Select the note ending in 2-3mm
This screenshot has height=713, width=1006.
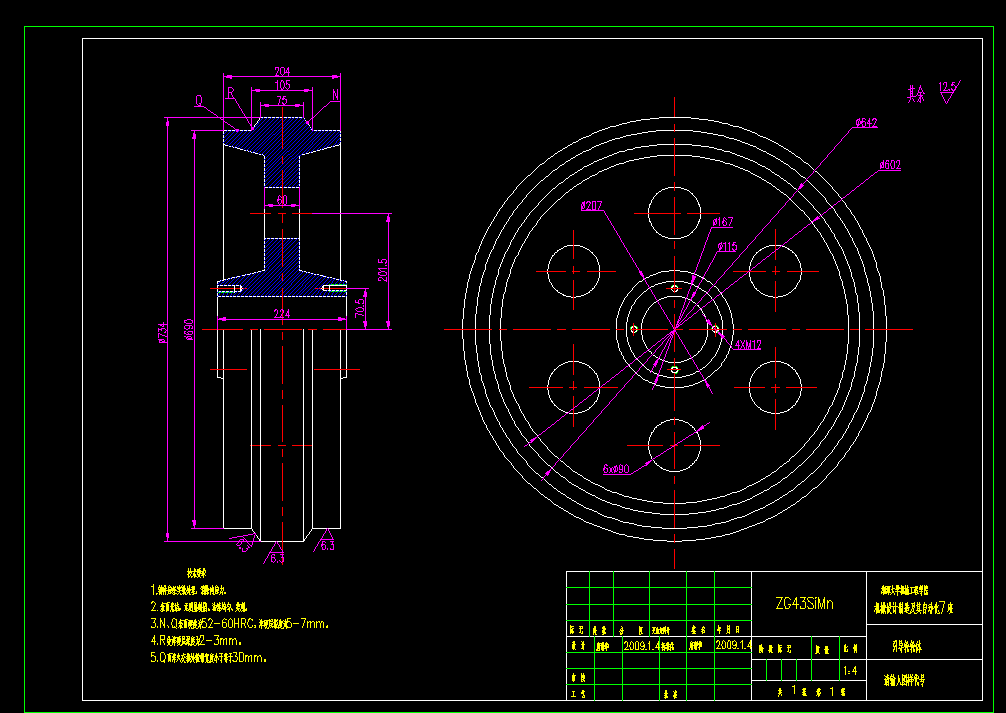pyautogui.click(x=196, y=640)
